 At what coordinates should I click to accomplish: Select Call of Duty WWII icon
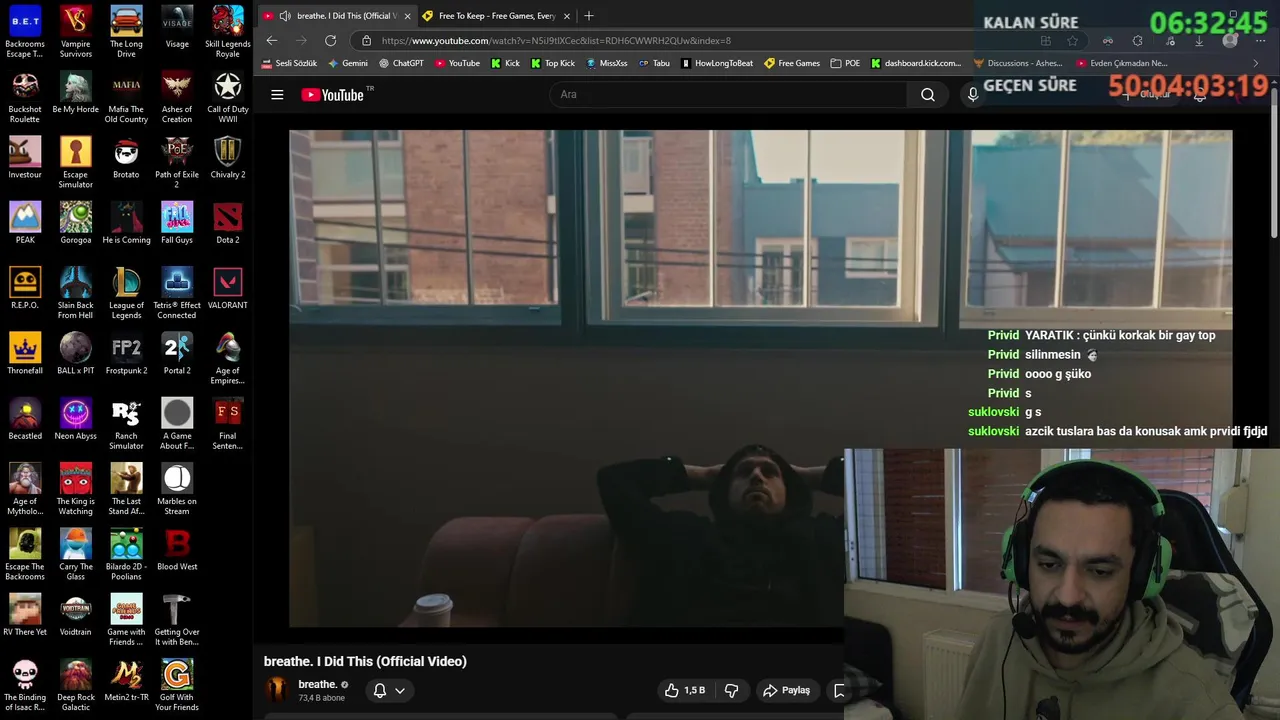228,97
